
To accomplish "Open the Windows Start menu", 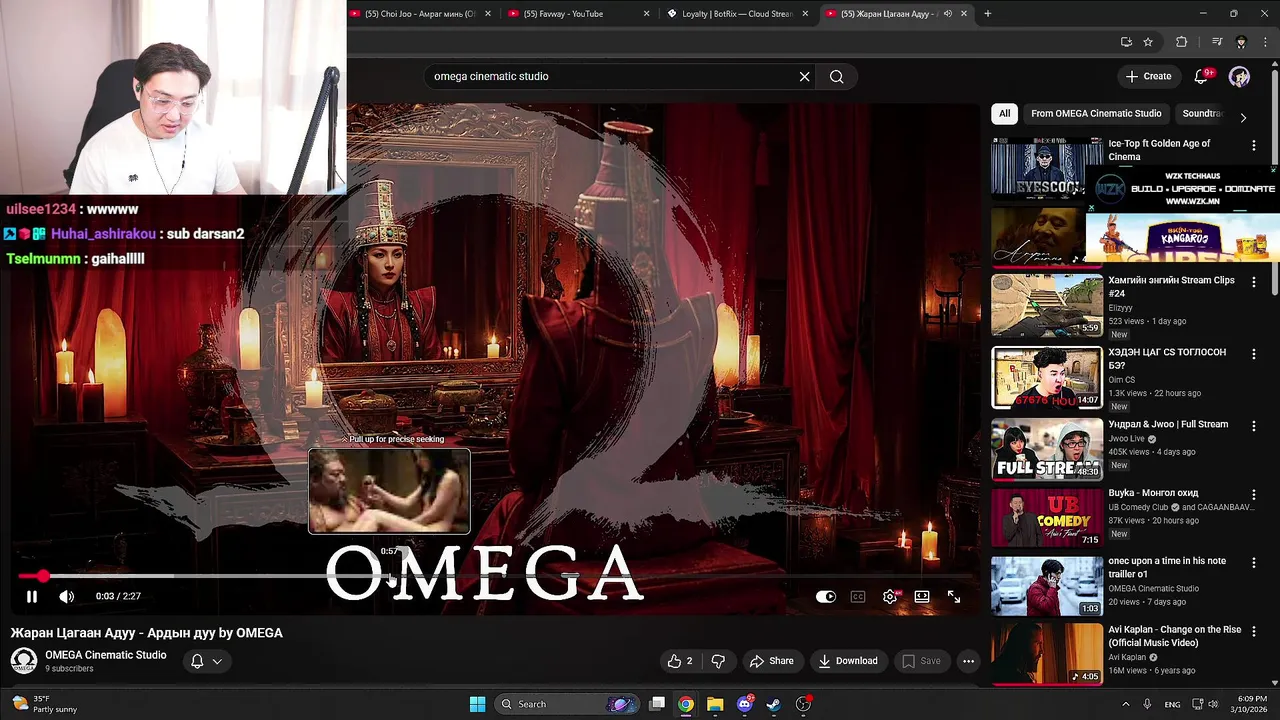I will coord(477,704).
